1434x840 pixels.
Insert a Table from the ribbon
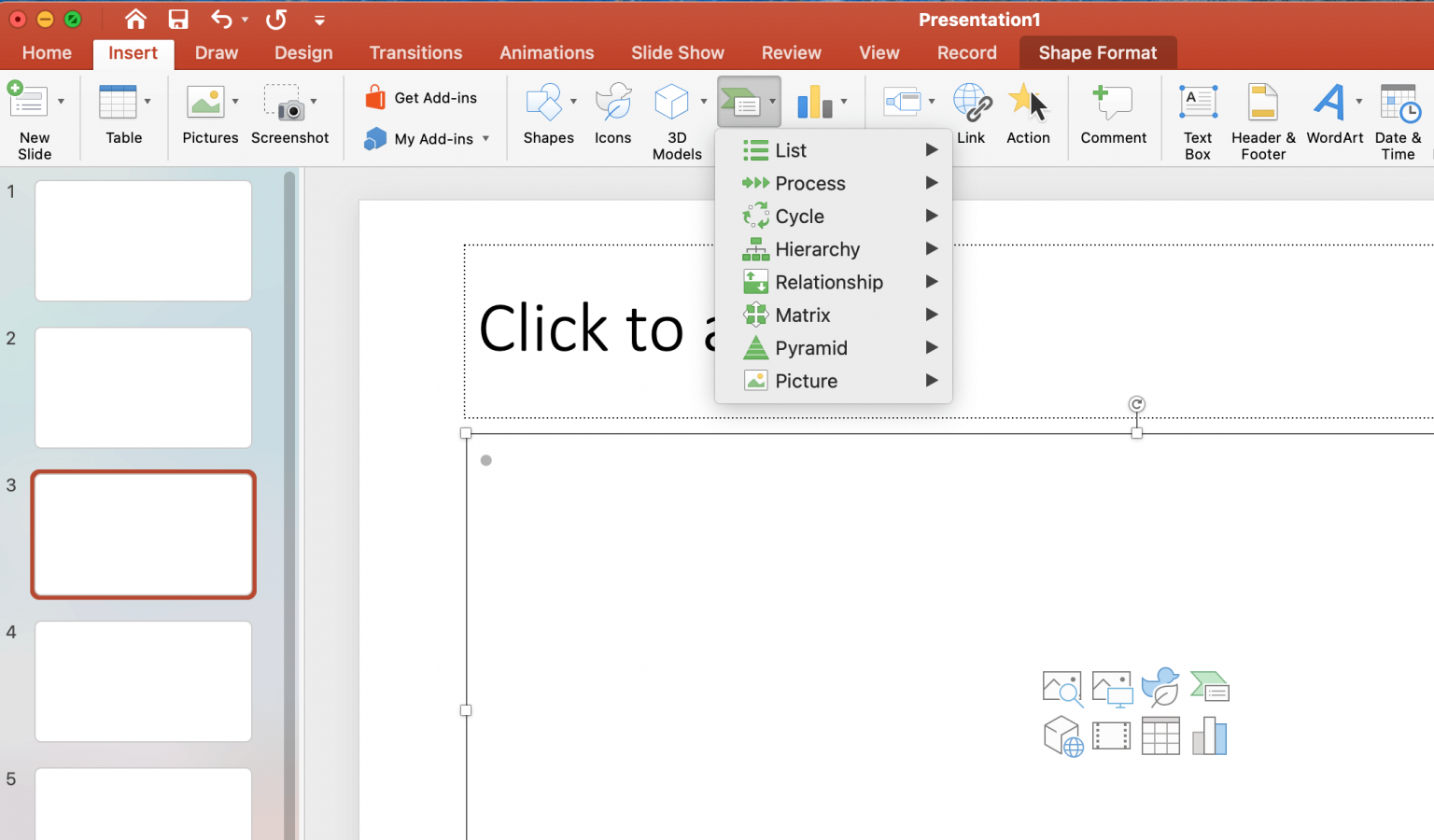click(x=122, y=112)
